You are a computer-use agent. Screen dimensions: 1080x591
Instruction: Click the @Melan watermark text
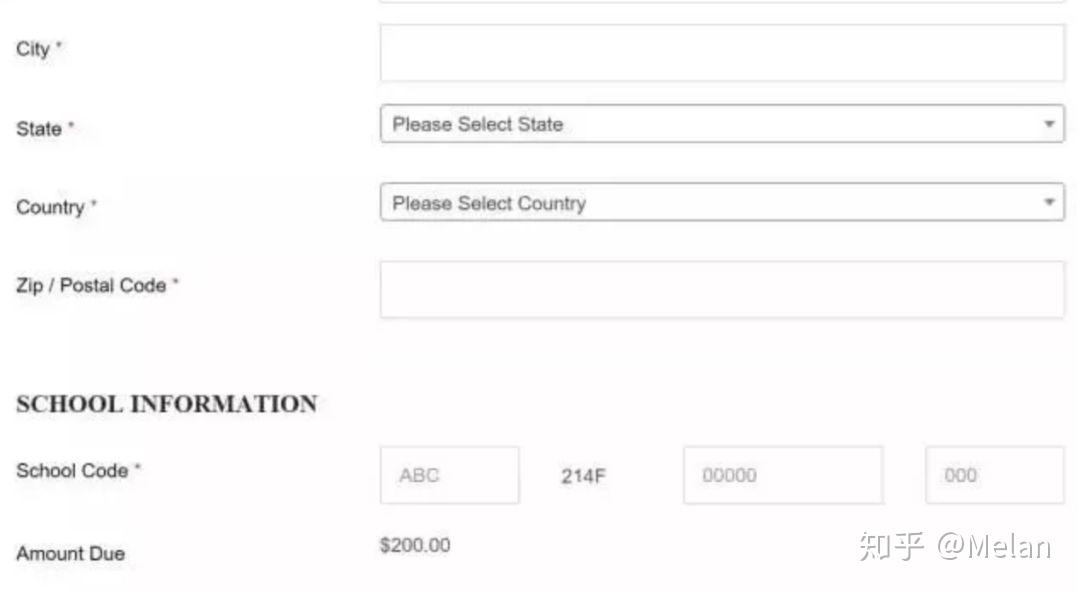[994, 547]
